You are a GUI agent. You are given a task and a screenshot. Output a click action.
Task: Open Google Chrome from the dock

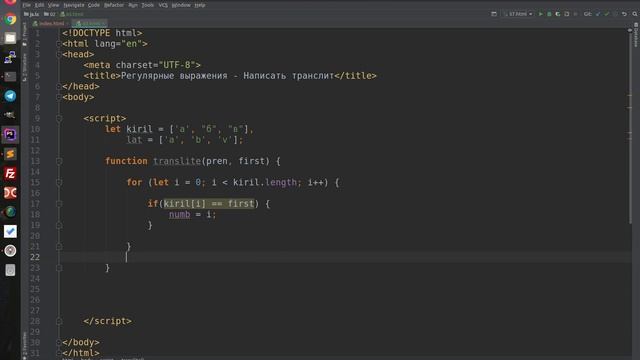(x=10, y=19)
